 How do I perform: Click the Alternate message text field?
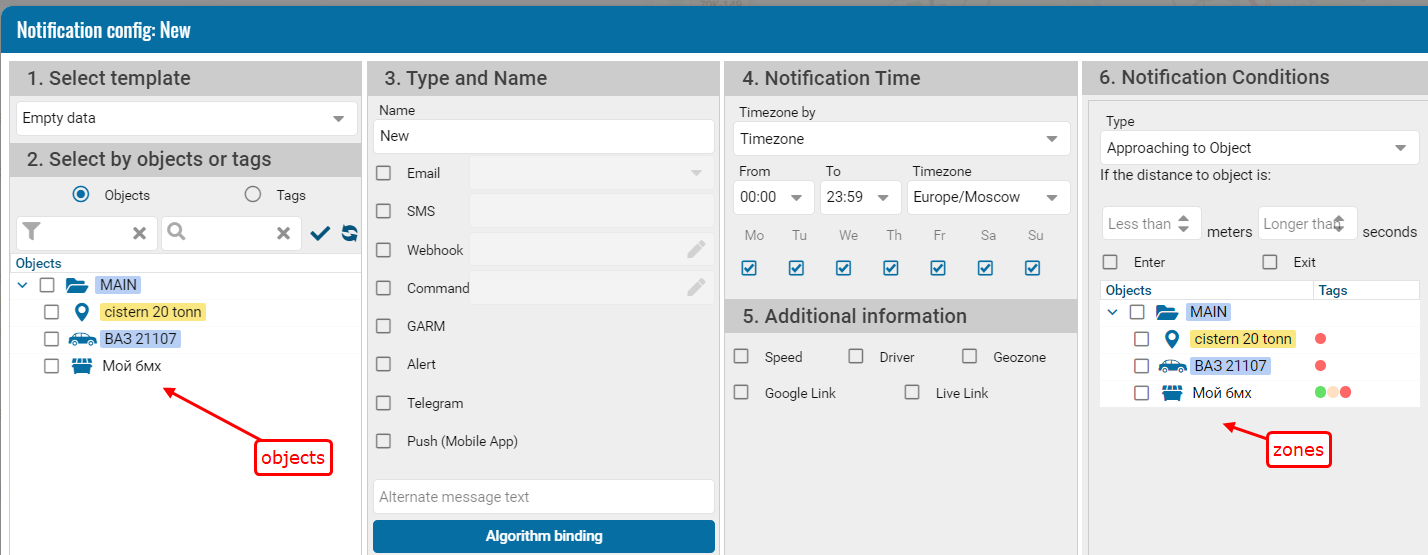[x=543, y=497]
